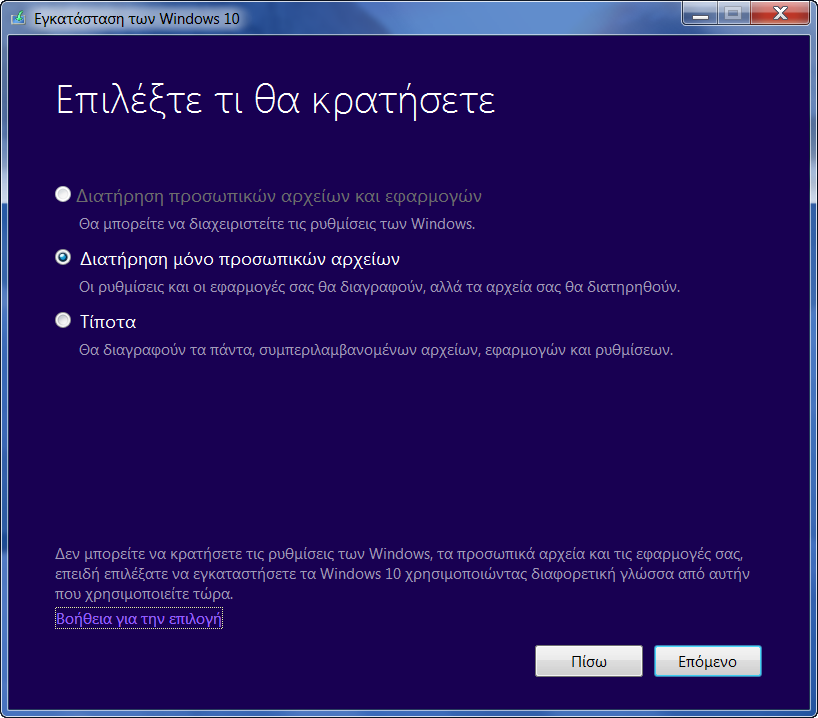
Task: Click the label 'Διατήρηση προσωπικών αρχείων και εφαρμογών'
Action: (x=279, y=196)
